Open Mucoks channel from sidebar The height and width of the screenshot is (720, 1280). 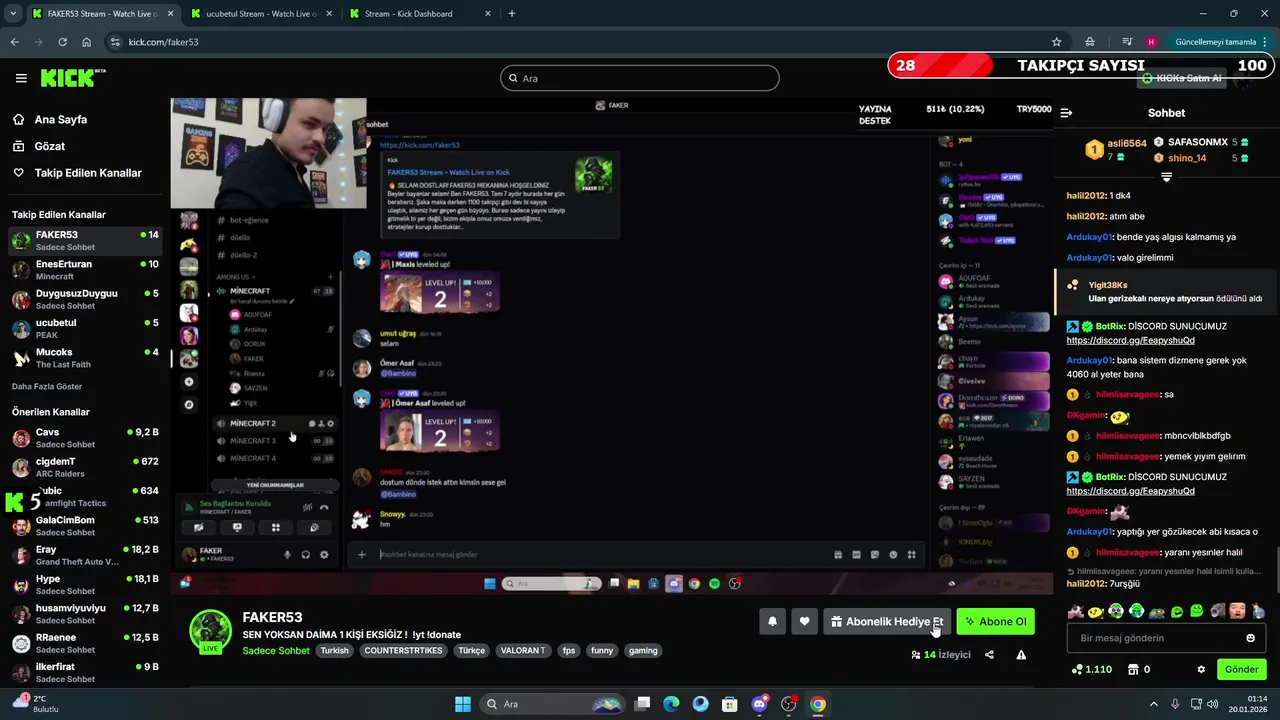(85, 358)
